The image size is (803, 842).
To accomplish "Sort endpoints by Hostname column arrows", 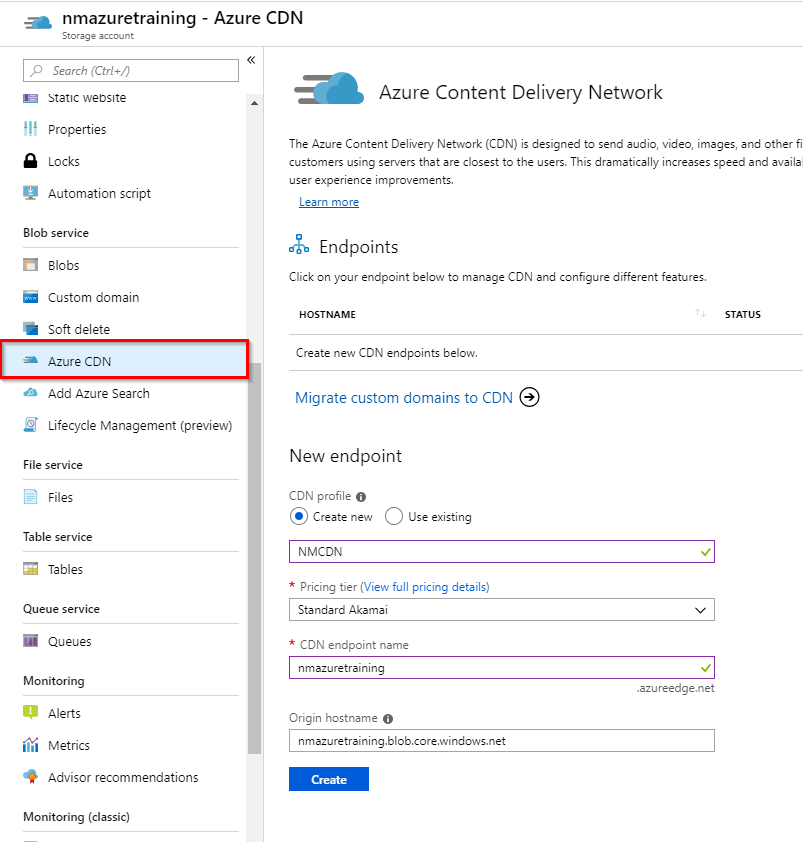I will (x=700, y=314).
